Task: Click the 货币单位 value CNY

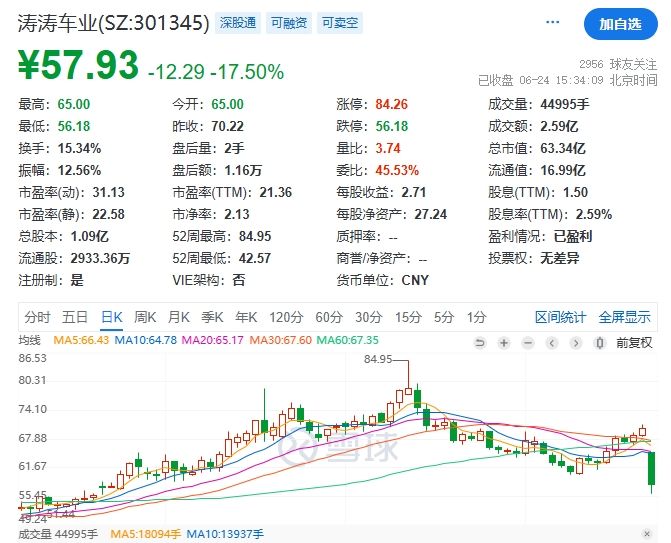Action: pos(415,280)
